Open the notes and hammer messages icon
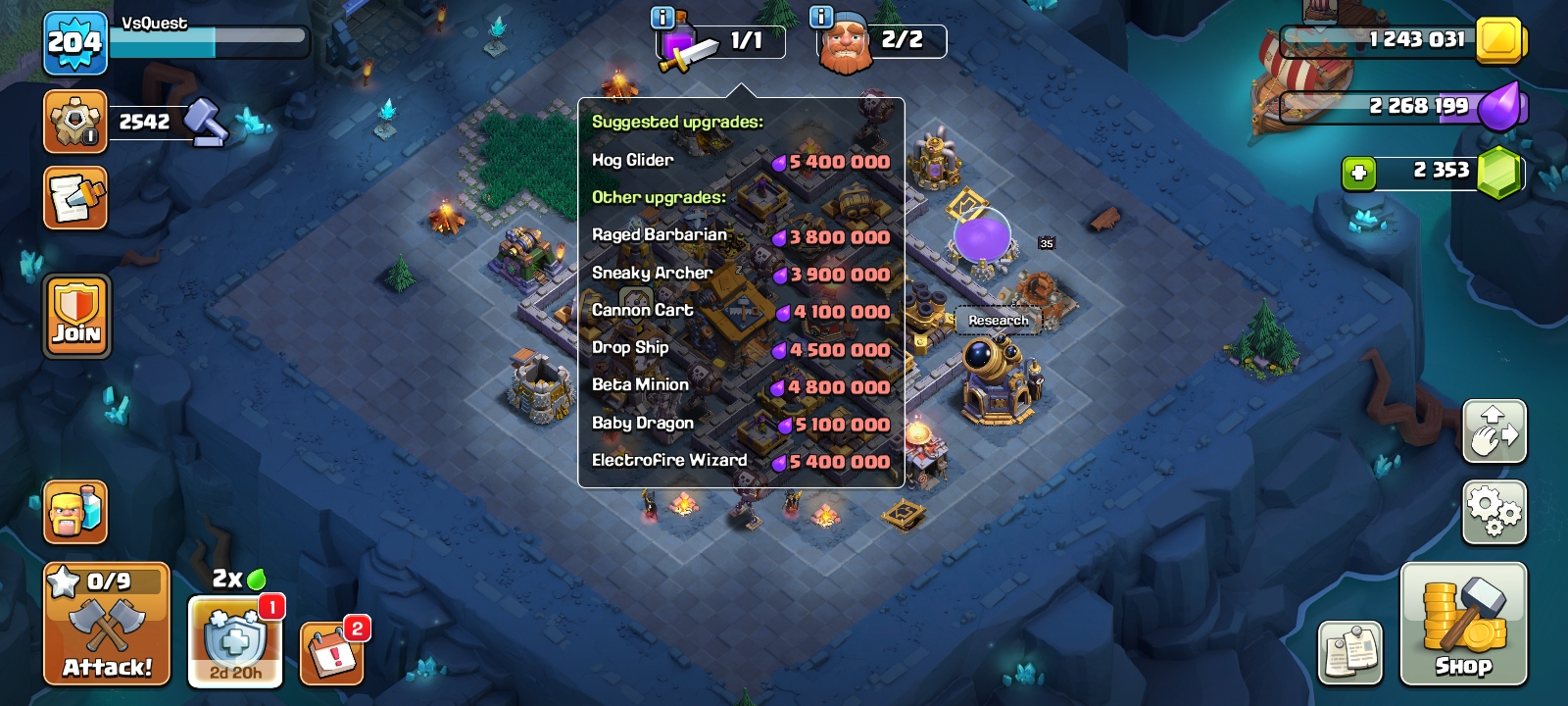The width and height of the screenshot is (1568, 706). 75,198
